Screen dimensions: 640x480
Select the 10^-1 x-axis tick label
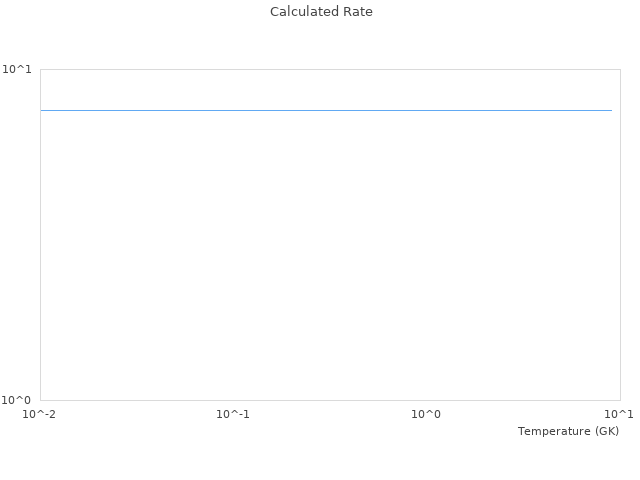[233, 414]
